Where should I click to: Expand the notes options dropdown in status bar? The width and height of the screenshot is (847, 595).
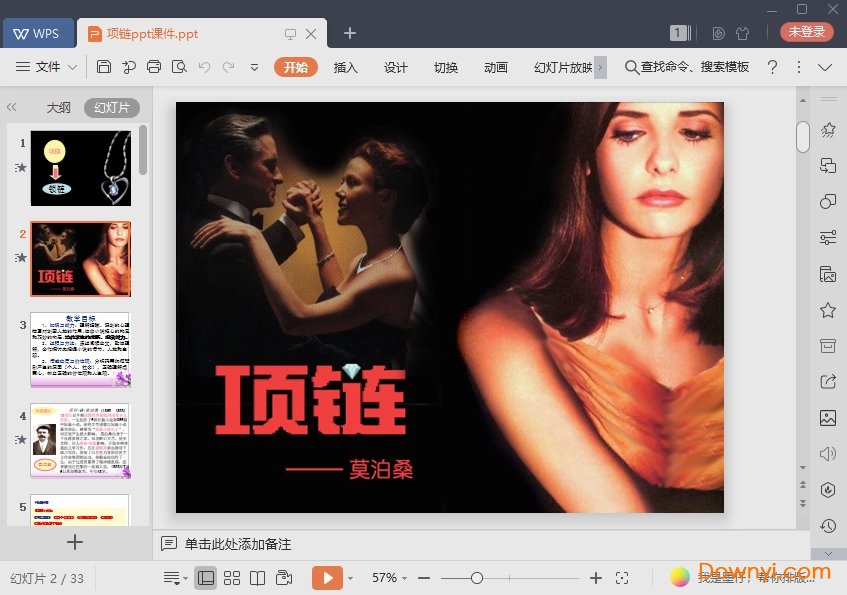tap(185, 578)
